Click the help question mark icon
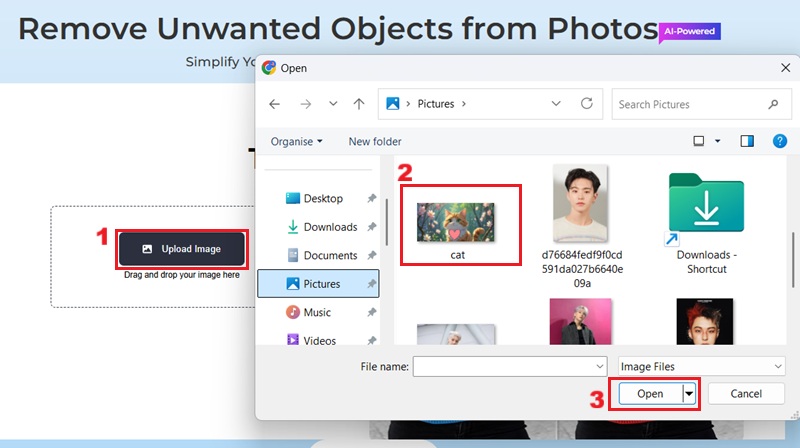The width and height of the screenshot is (800, 448). (x=779, y=141)
